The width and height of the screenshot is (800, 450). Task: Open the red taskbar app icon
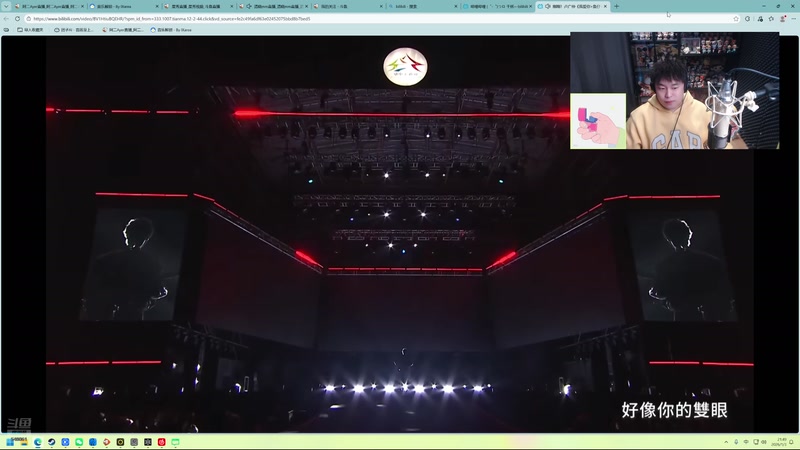coord(162,442)
